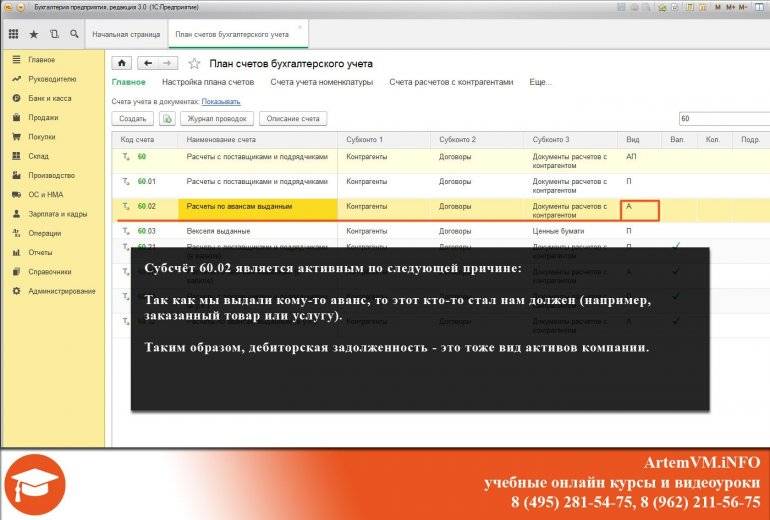The height and width of the screenshot is (520, 770).
Task: Click the АП value in row 60
Action: [631, 157]
